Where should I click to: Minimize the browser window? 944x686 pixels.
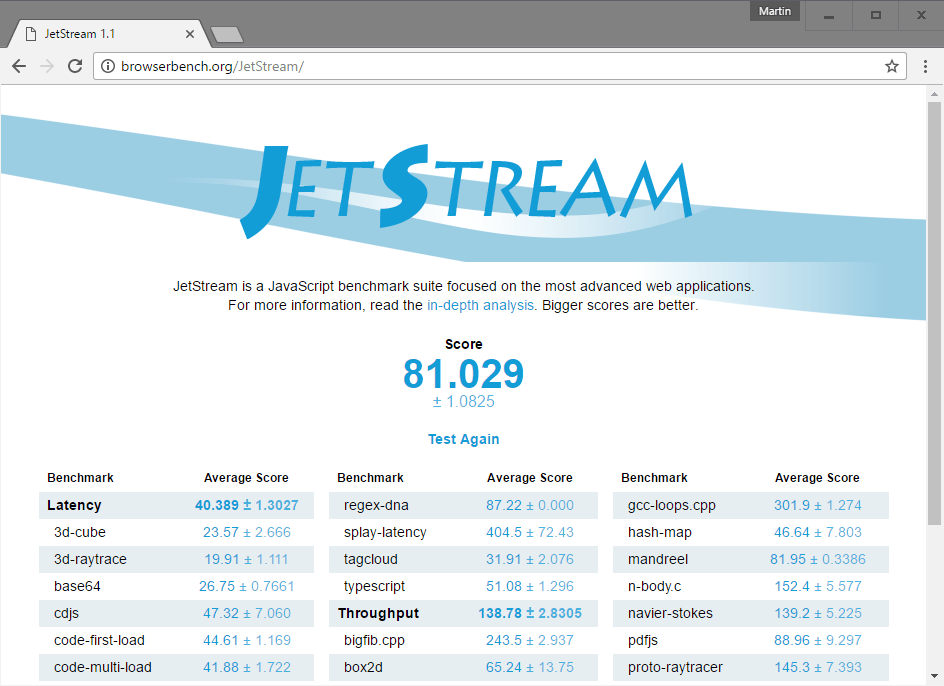829,16
